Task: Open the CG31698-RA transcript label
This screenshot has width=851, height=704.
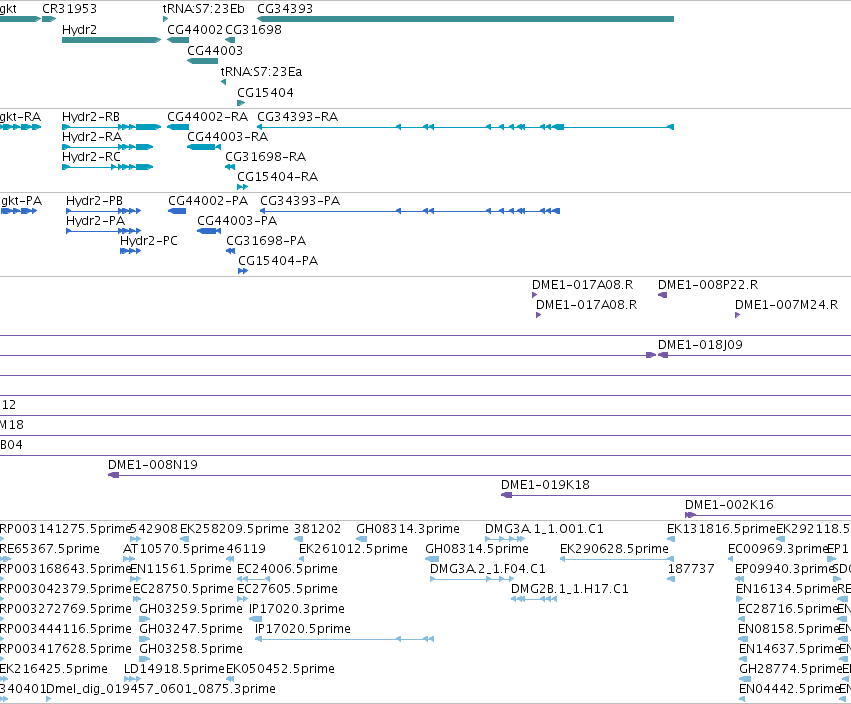Action: point(265,157)
